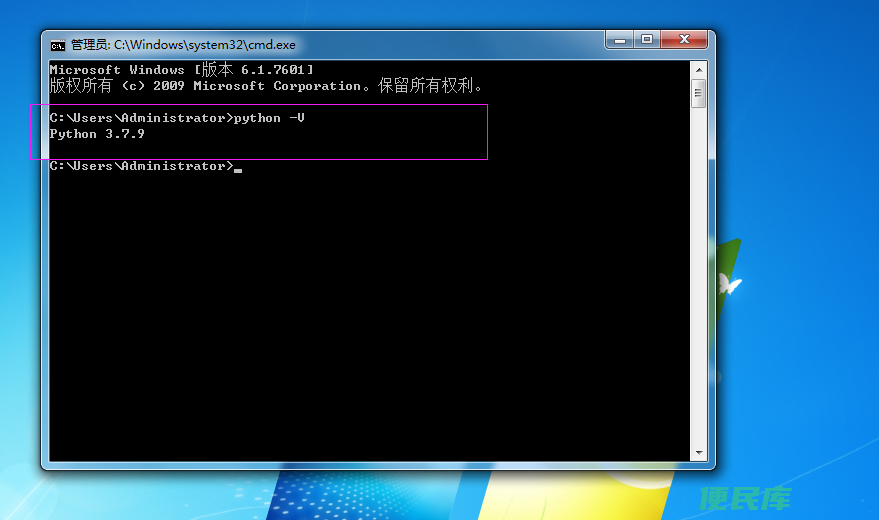Click the scrollbar up arrow
Screen dimensions: 879x520
click(x=698, y=69)
